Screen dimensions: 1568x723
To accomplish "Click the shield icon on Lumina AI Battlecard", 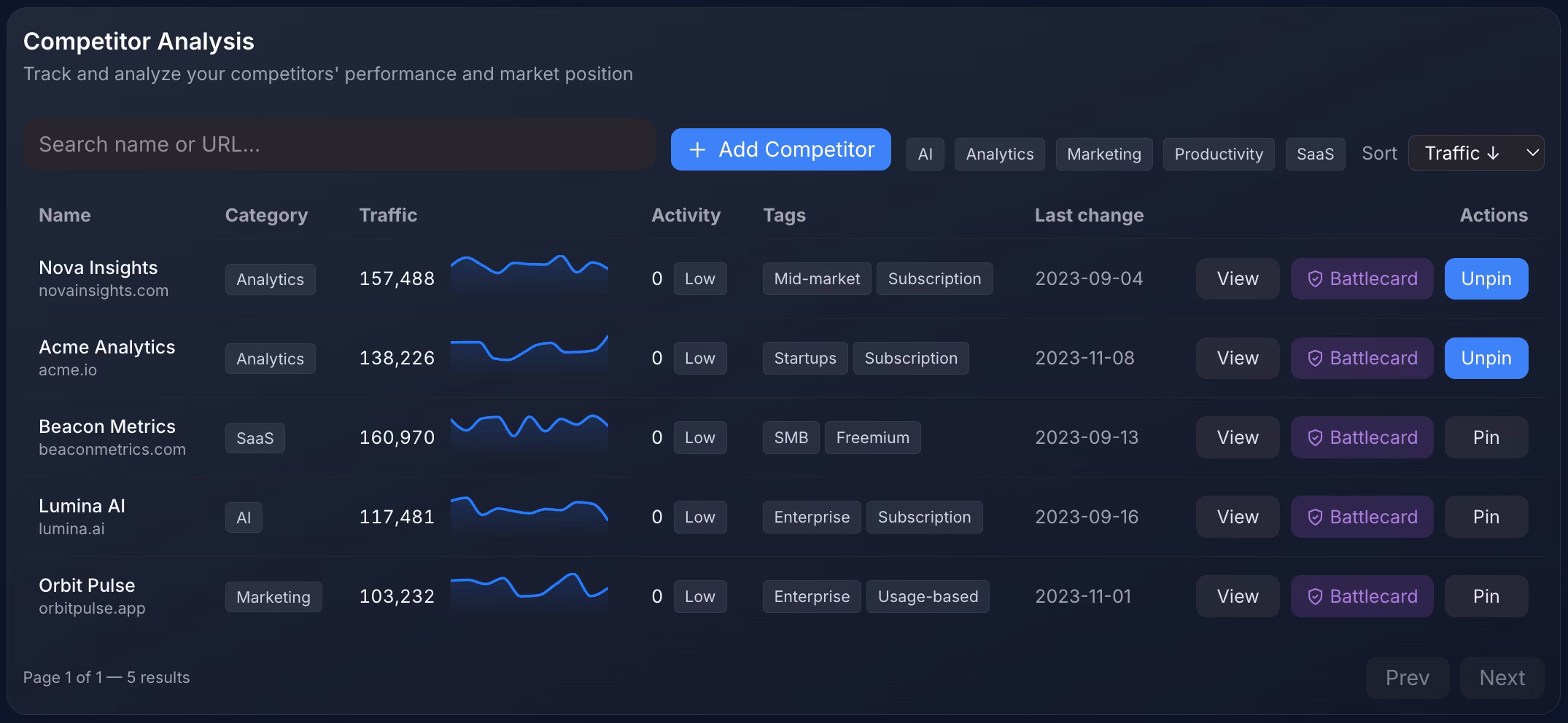I will click(x=1315, y=517).
